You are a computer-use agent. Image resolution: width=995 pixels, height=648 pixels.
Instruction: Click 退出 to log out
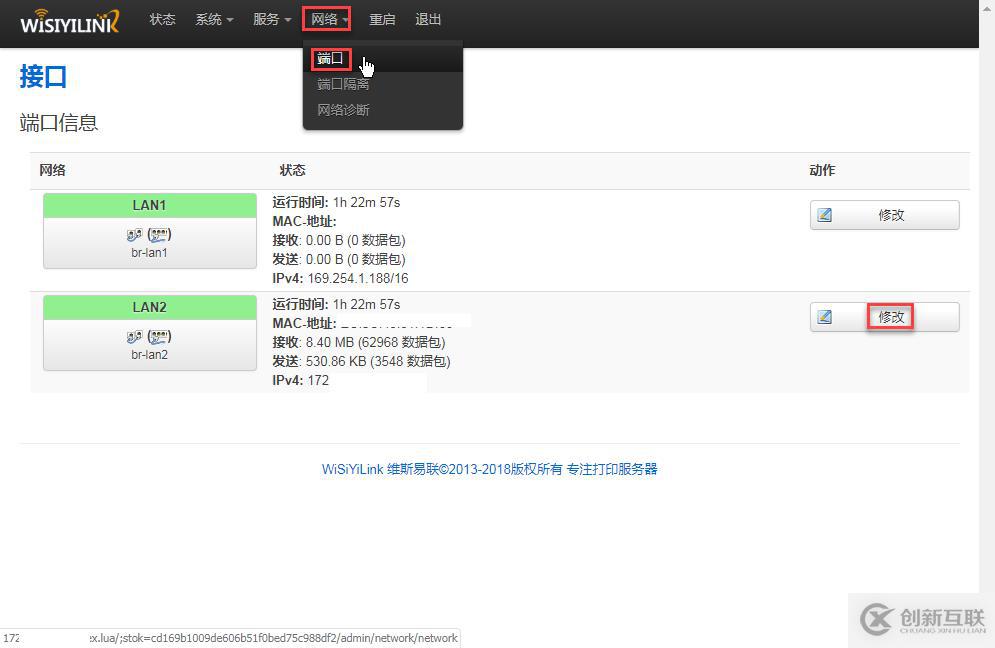tap(428, 18)
